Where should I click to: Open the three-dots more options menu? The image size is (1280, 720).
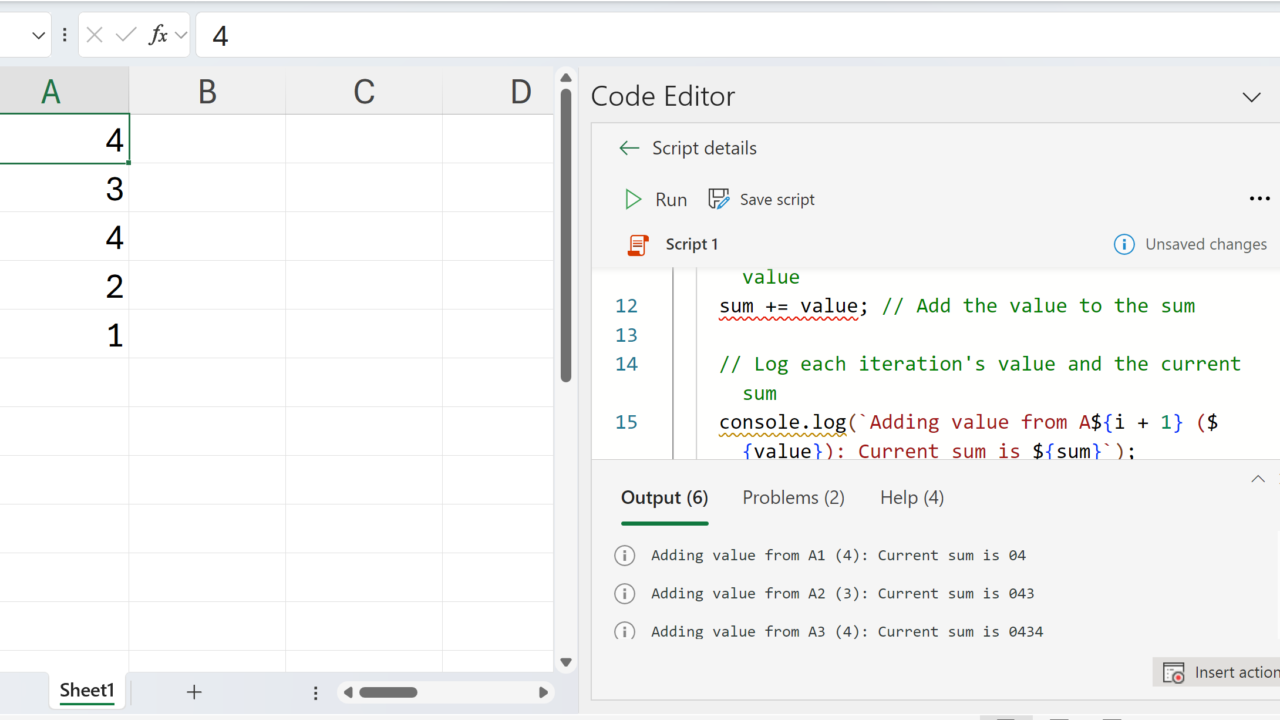pyautogui.click(x=1259, y=199)
